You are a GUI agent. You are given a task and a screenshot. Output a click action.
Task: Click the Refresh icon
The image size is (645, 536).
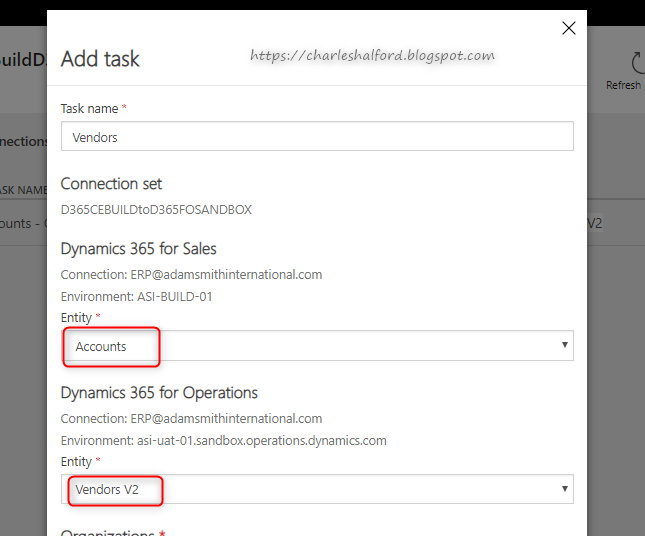tap(636, 63)
